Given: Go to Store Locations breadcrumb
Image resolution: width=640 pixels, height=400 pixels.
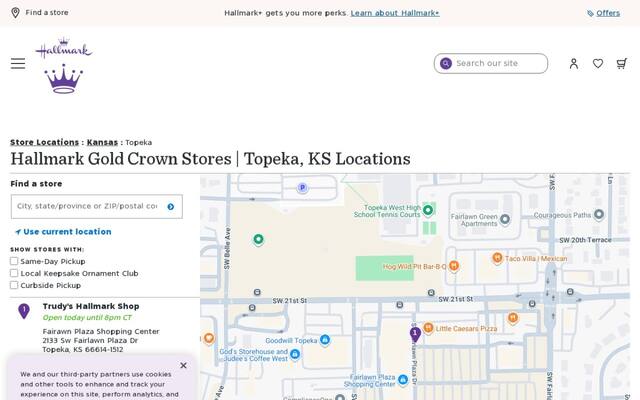Looking at the screenshot, I should pyautogui.click(x=44, y=142).
